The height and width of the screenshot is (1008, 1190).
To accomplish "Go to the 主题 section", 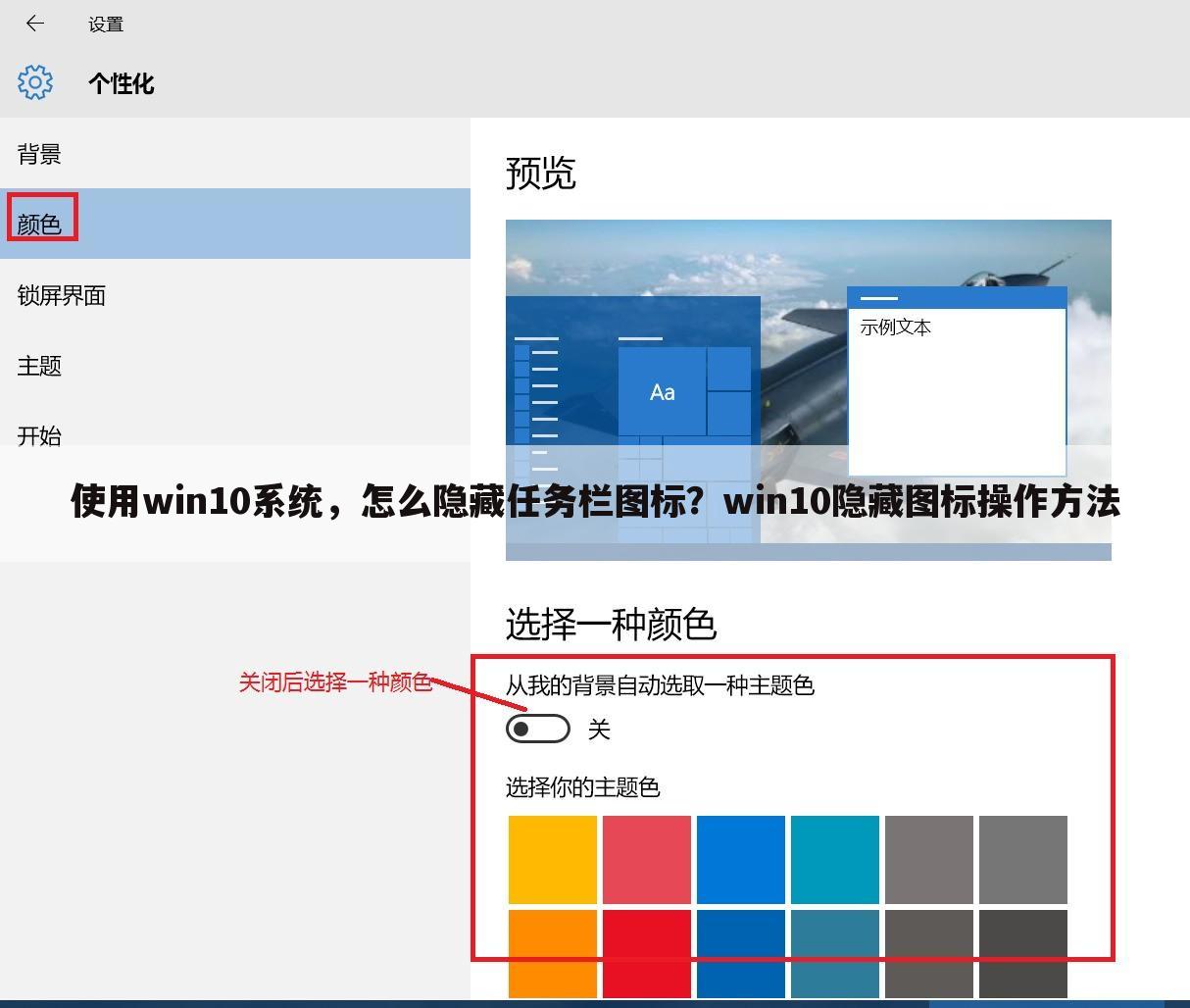I will 235,366.
